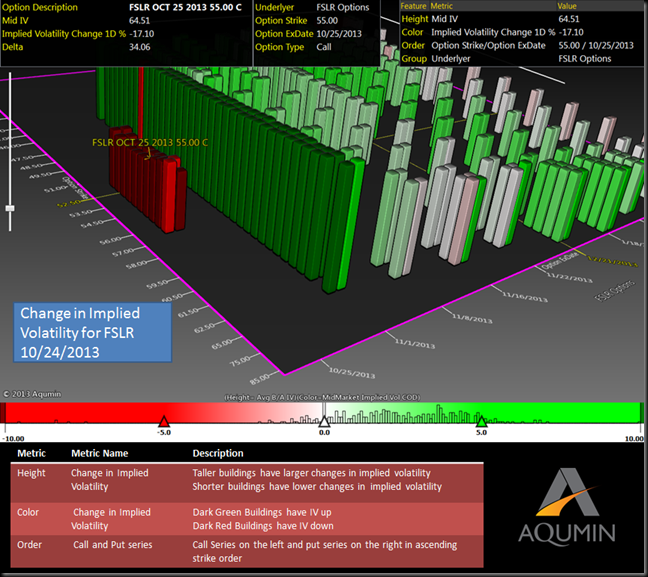The width and height of the screenshot is (648, 577).
Task: Click the 11/8/2013 expiration axis label
Action: tap(472, 318)
